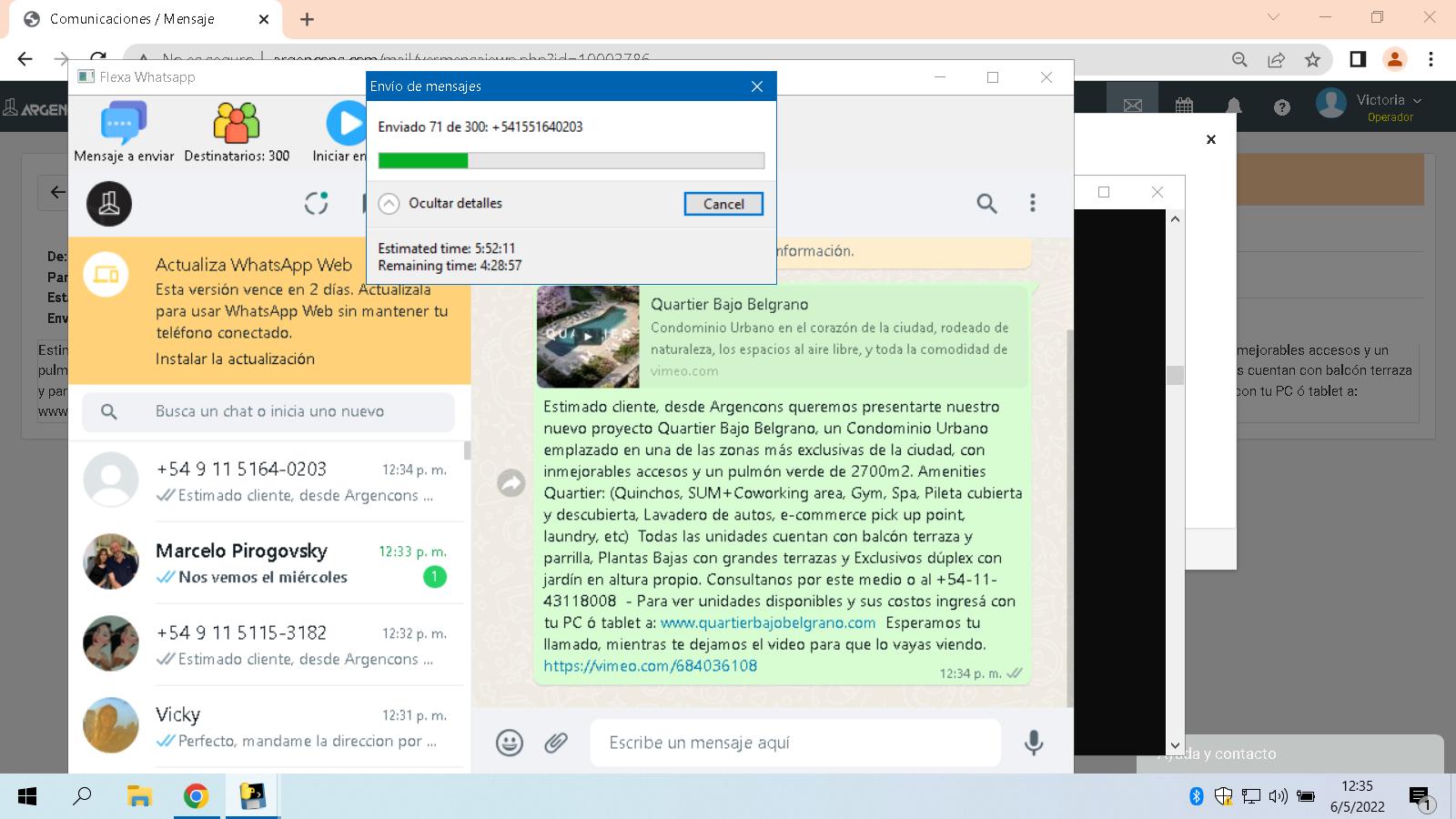Open vimeo.com/684036108 link
This screenshot has height=819, width=1456.
[651, 665]
